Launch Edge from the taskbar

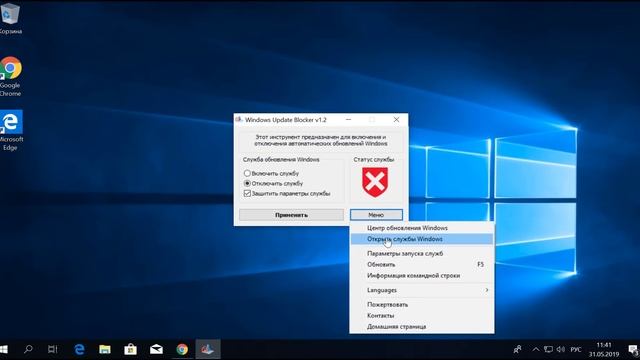tap(79, 349)
